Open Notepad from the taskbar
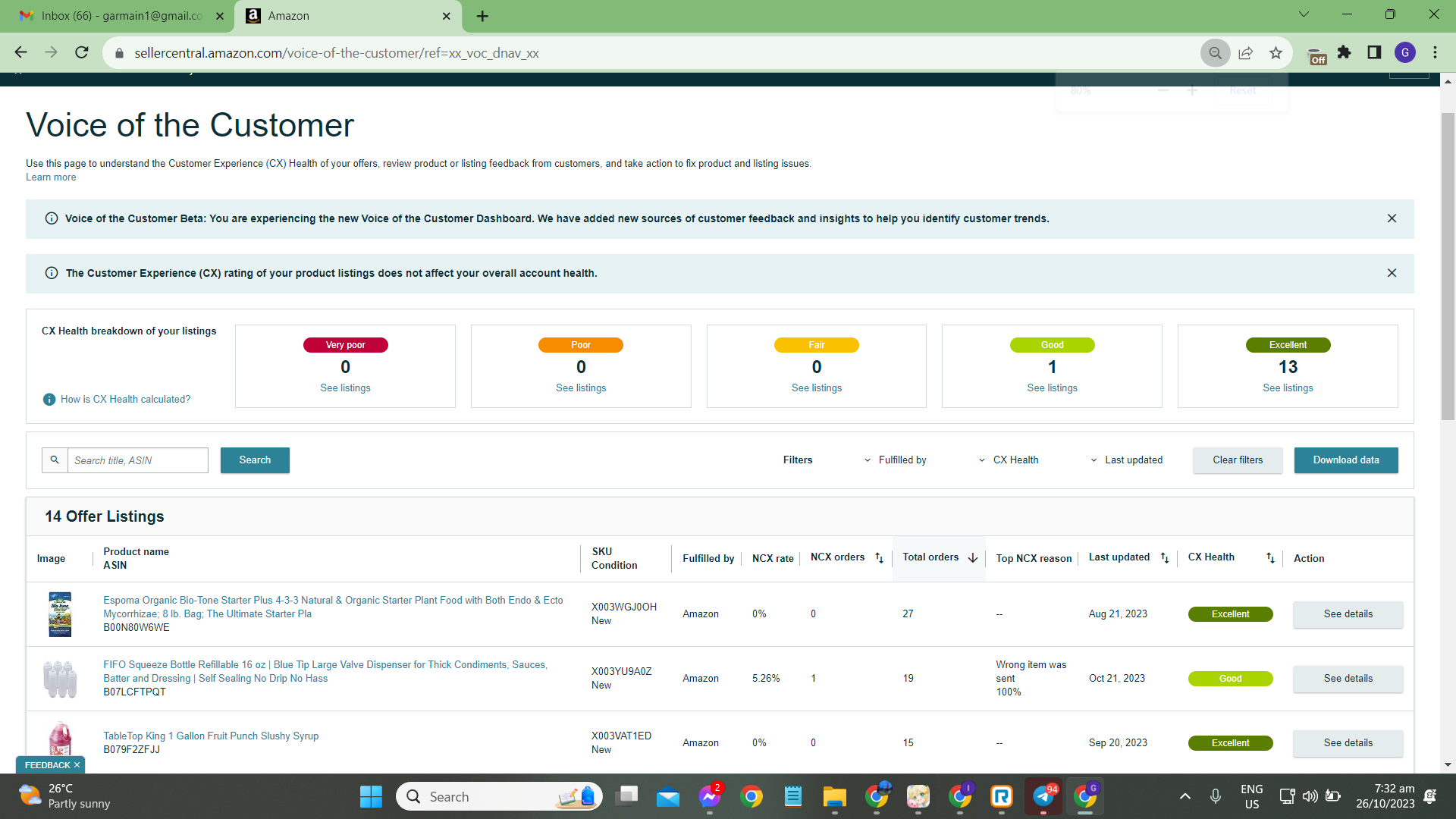Viewport: 1456px width, 819px height. click(x=793, y=796)
